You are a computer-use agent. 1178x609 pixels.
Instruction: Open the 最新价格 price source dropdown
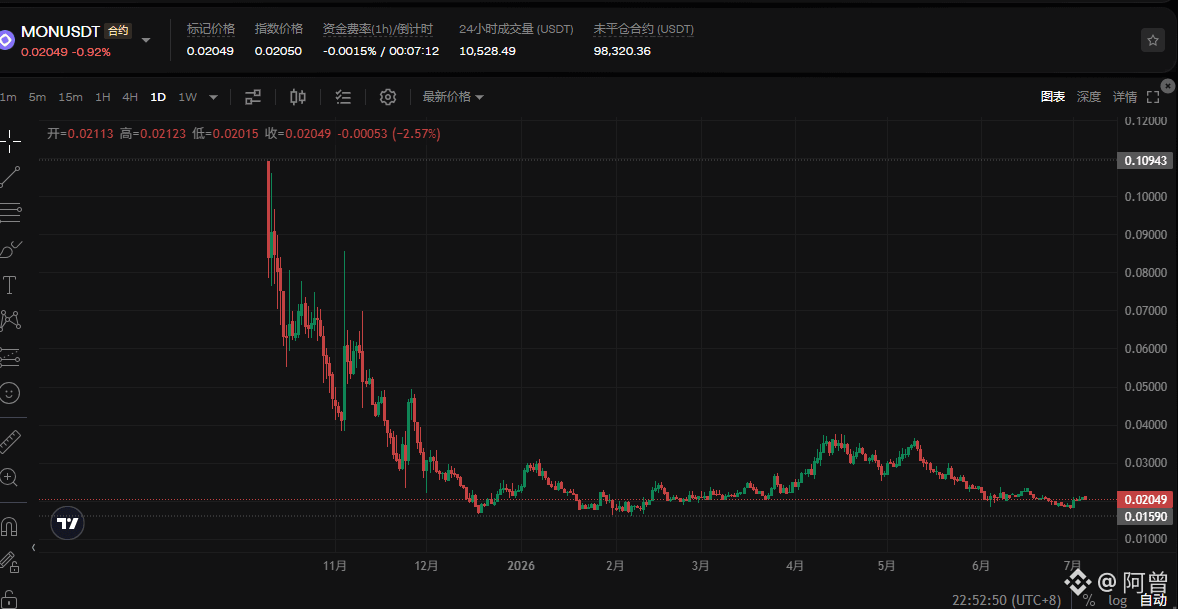(x=453, y=96)
